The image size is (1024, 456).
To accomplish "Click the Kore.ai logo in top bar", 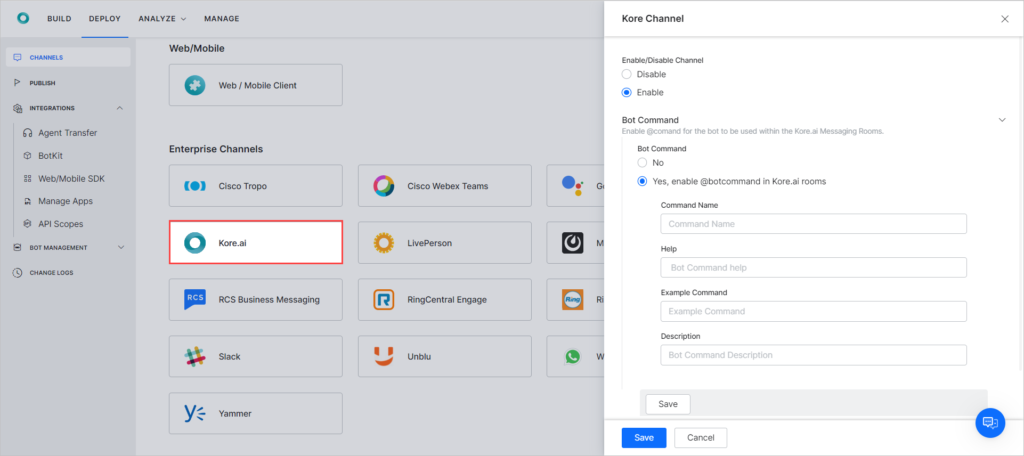I will pos(22,18).
